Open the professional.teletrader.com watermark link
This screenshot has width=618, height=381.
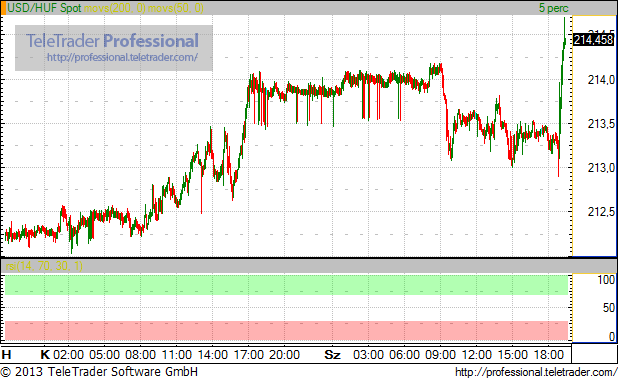122,58
